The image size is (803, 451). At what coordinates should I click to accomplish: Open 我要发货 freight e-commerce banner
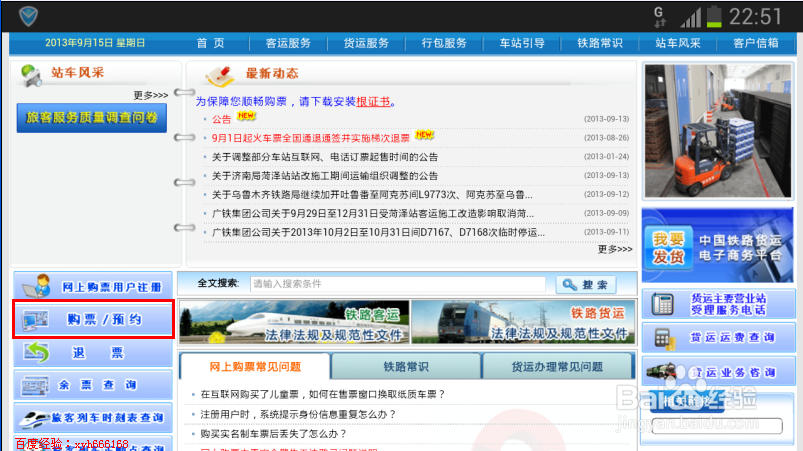(x=717, y=246)
